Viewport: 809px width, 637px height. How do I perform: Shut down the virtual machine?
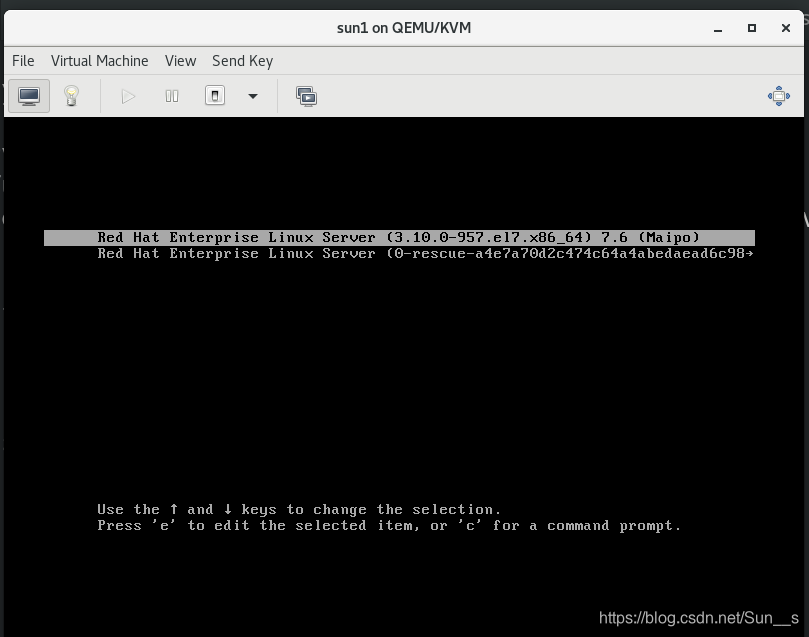click(x=215, y=96)
